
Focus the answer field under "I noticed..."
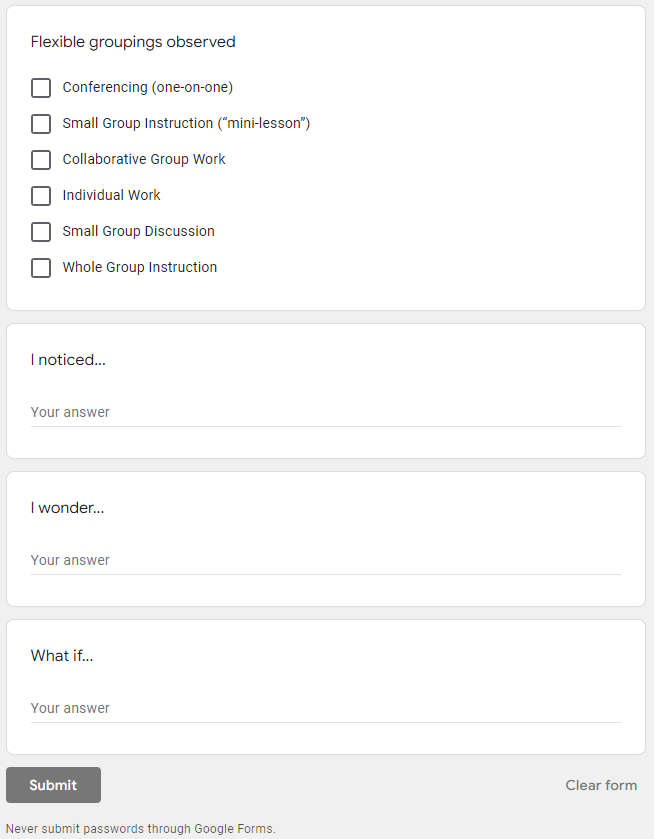click(x=325, y=412)
